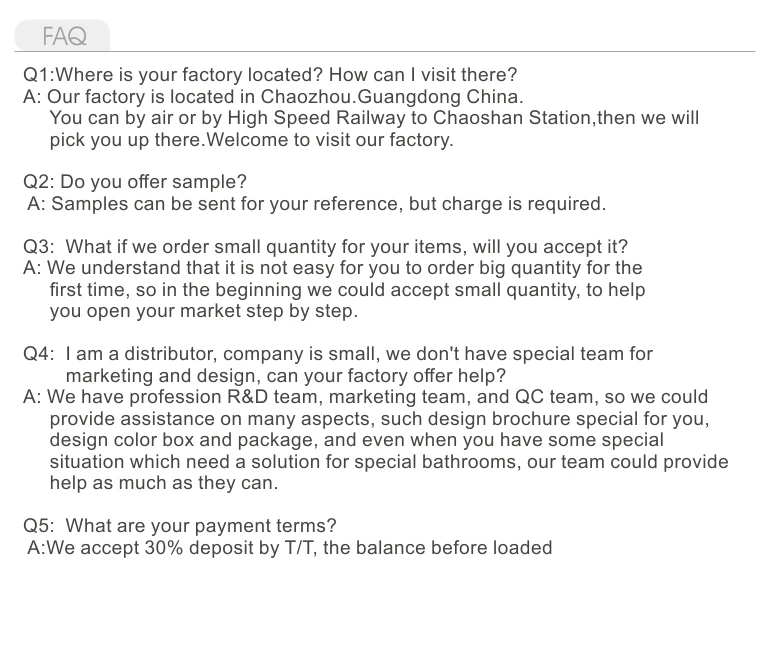Click the line "marketing and design, can your factory"
Screen dimensions: 770x648
tap(285, 376)
